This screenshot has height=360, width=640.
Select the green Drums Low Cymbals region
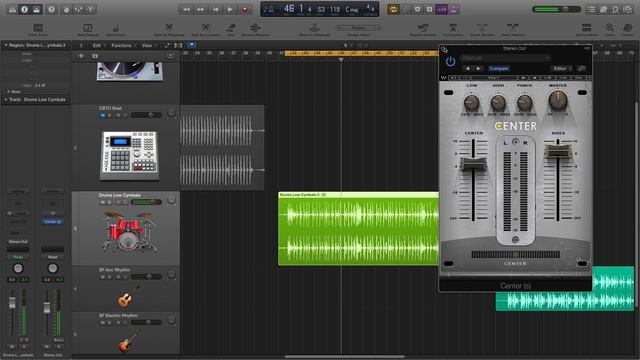point(358,229)
